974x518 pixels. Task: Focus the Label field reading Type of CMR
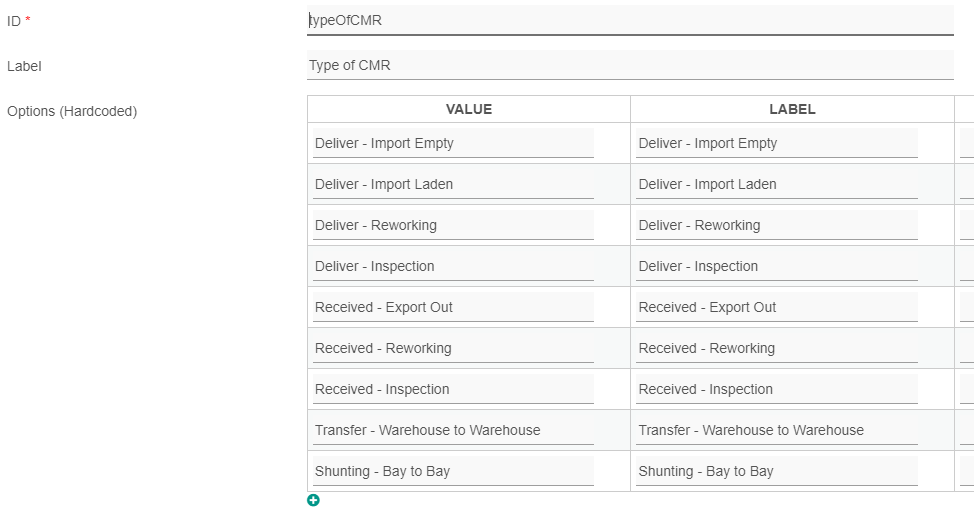(x=630, y=66)
